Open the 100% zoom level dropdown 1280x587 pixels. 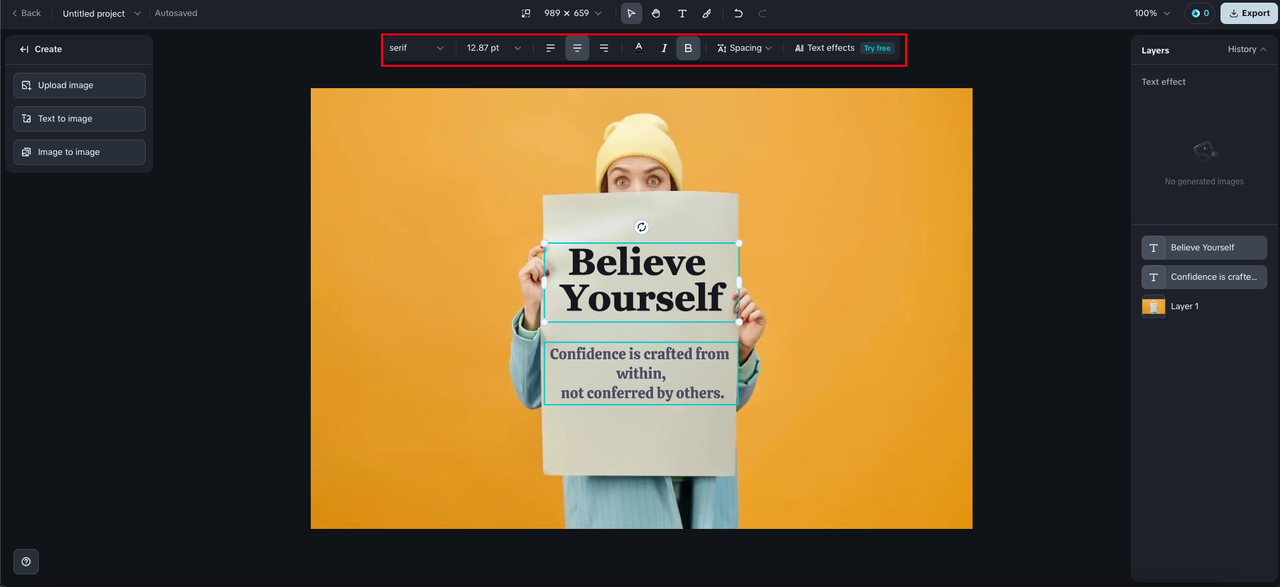pos(1152,13)
